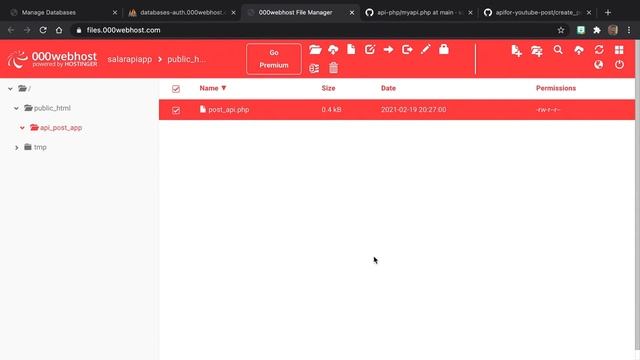This screenshot has width=640, height=360.
Task: Collapse the root folder tree arrow
Action: pyautogui.click(x=10, y=89)
